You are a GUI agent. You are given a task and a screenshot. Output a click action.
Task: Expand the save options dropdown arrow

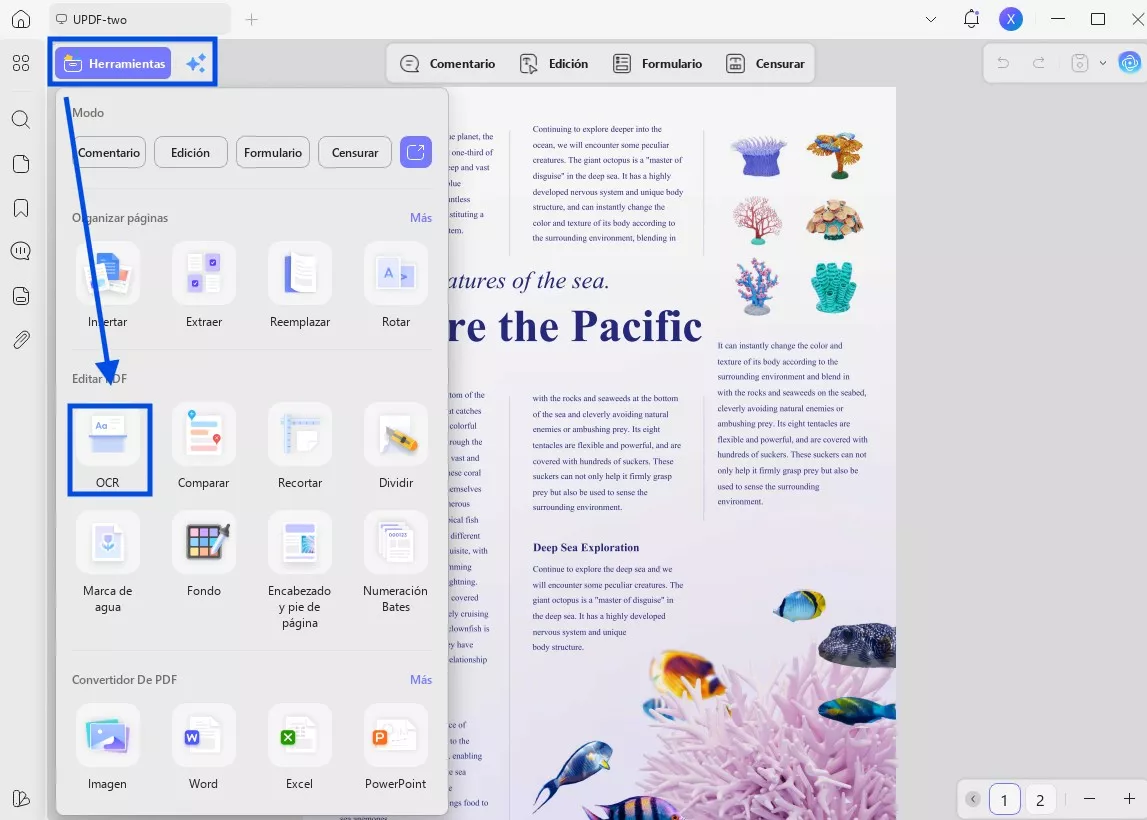1102,64
